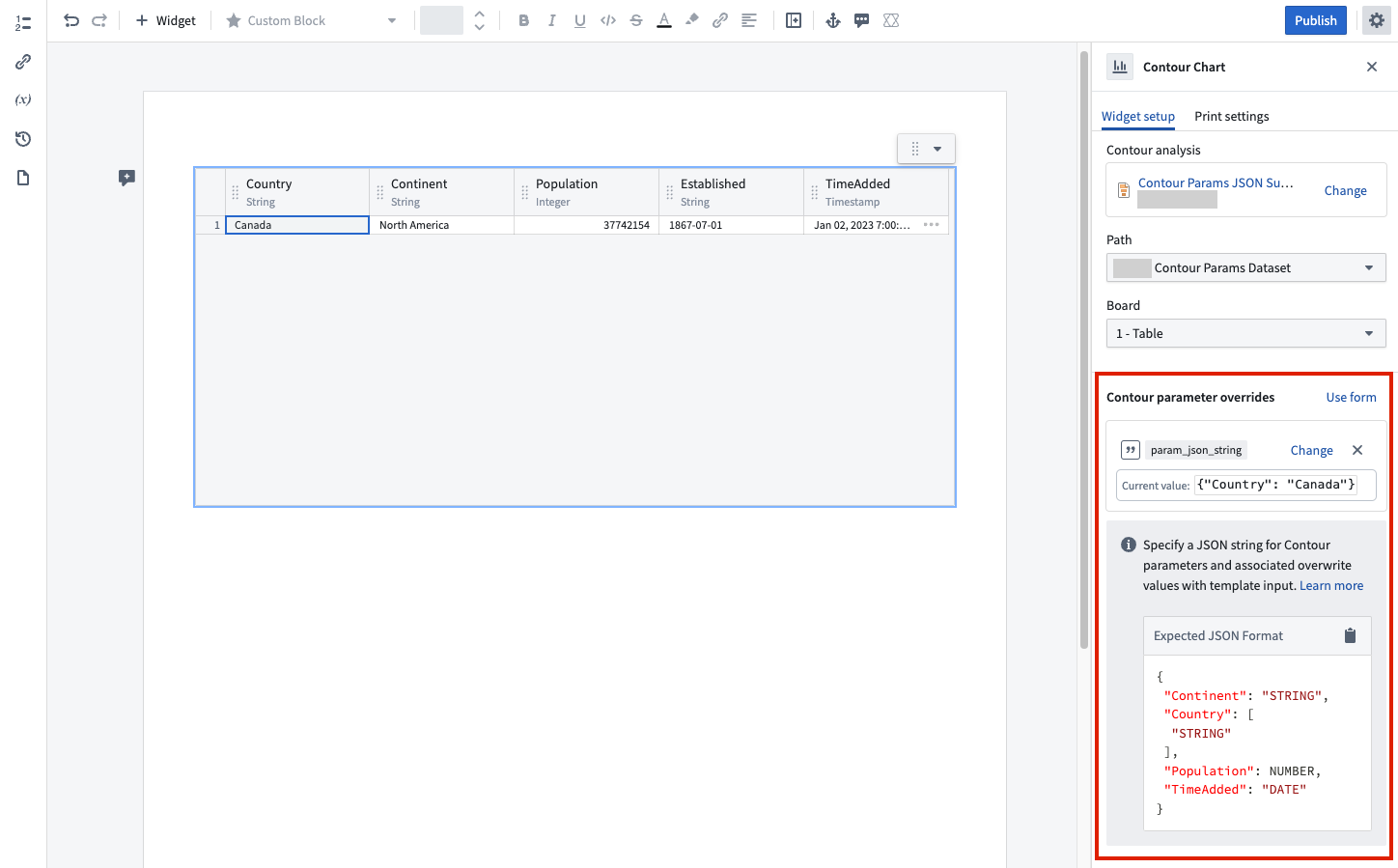The width and height of the screenshot is (1398, 868).
Task: Add an anchor from the toolbar
Action: click(833, 20)
